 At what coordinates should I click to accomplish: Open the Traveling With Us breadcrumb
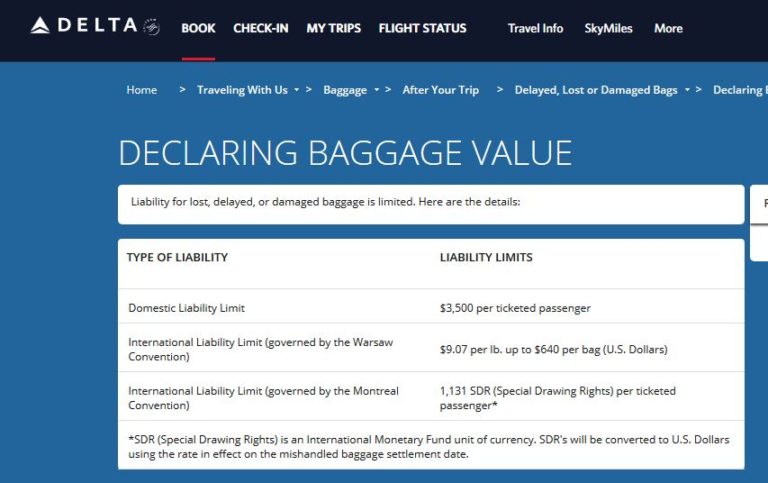(242, 90)
